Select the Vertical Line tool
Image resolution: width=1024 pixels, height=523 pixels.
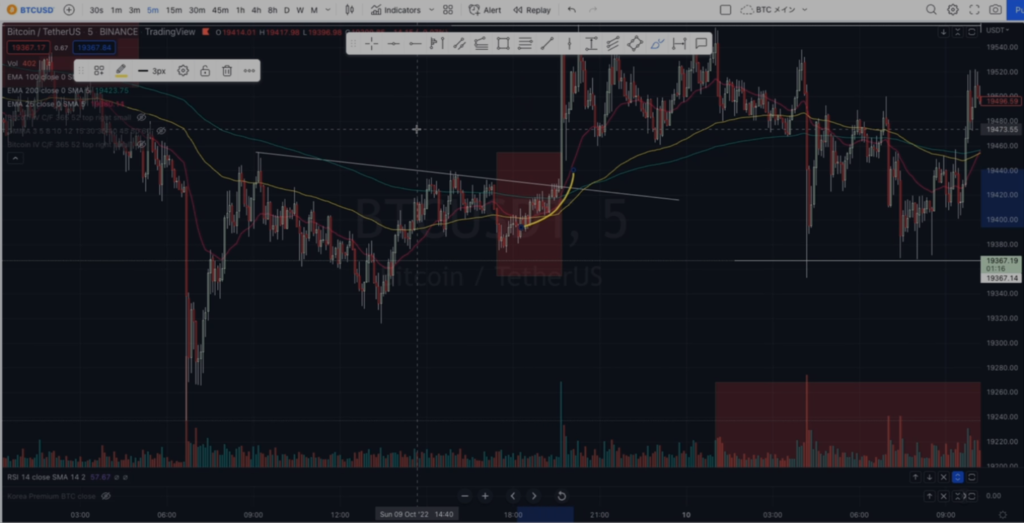tap(569, 44)
